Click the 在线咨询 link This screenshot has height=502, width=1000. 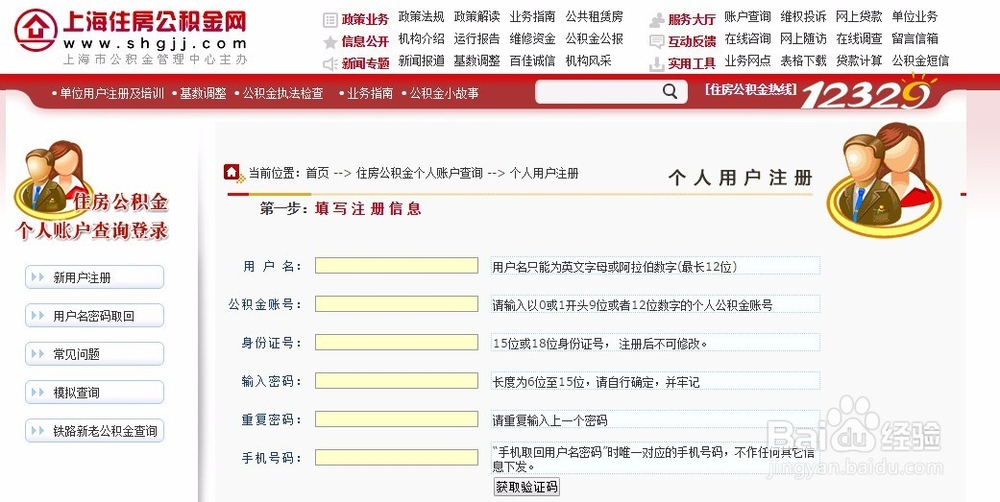pyautogui.click(x=747, y=39)
